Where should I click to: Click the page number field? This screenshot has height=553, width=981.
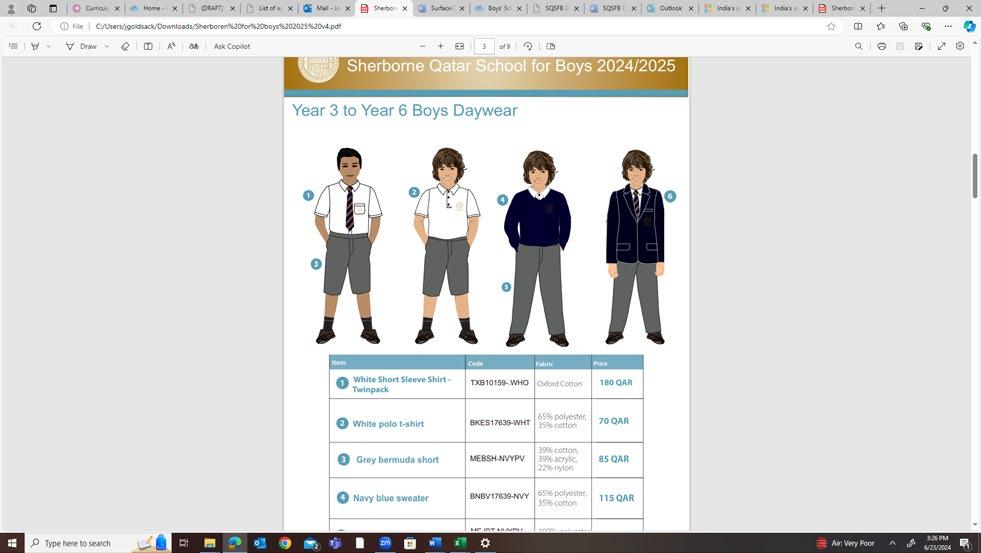pyautogui.click(x=484, y=46)
